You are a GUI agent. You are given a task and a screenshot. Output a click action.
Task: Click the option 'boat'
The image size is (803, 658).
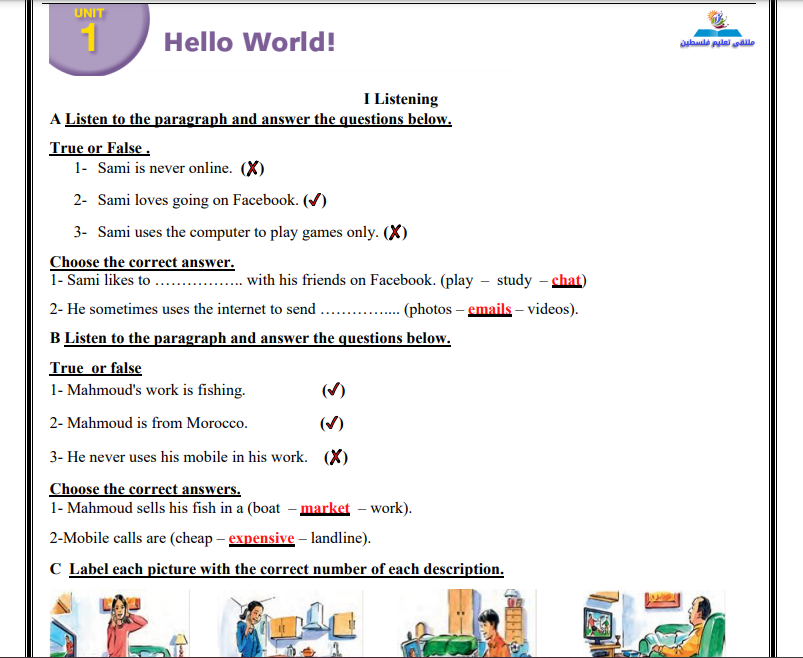266,508
